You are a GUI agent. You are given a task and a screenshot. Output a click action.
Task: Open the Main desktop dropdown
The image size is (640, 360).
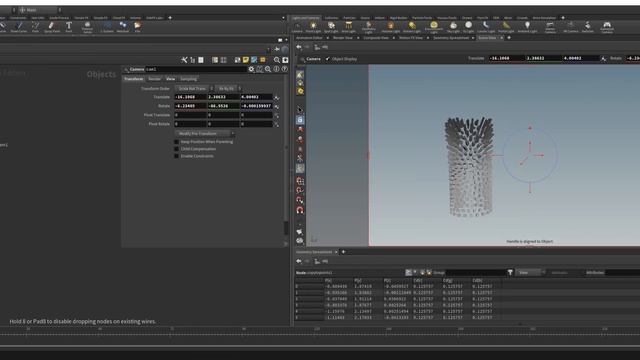(39, 10)
